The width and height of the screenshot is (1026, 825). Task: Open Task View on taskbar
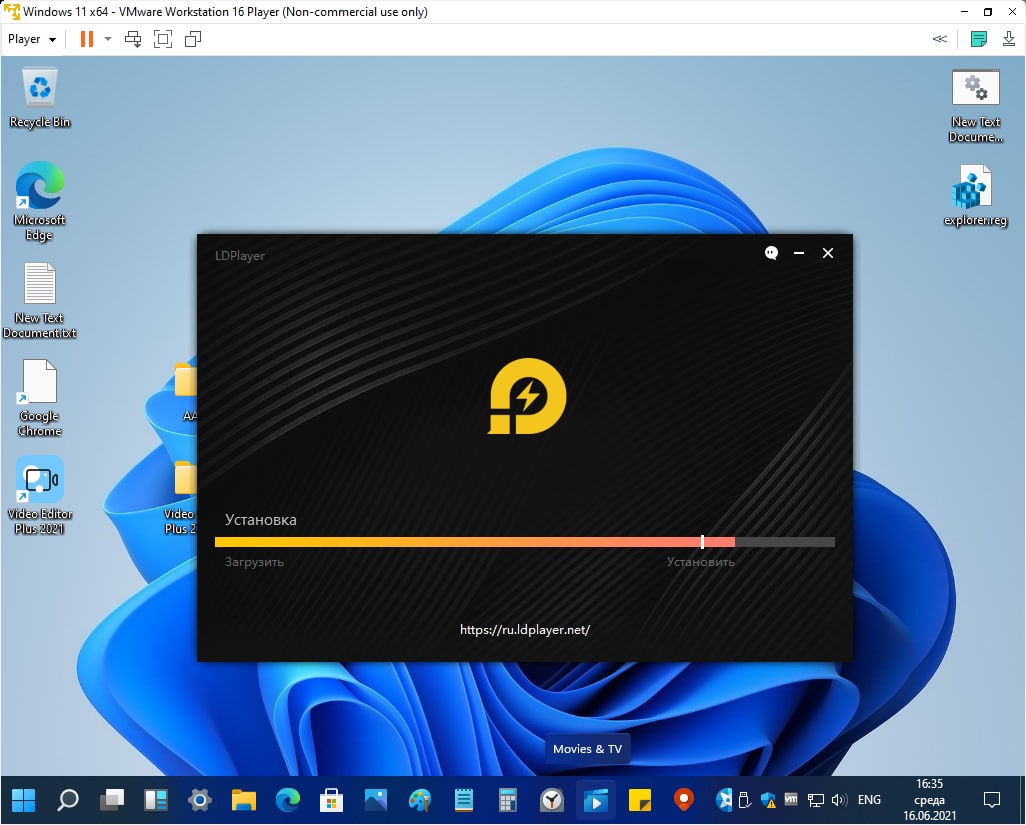point(112,799)
